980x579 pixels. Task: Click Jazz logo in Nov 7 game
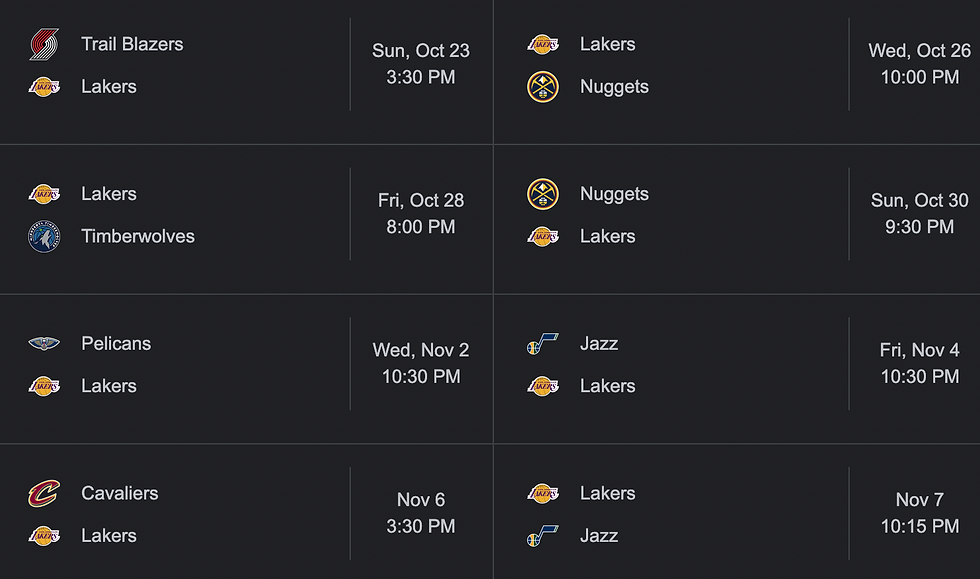click(x=542, y=536)
